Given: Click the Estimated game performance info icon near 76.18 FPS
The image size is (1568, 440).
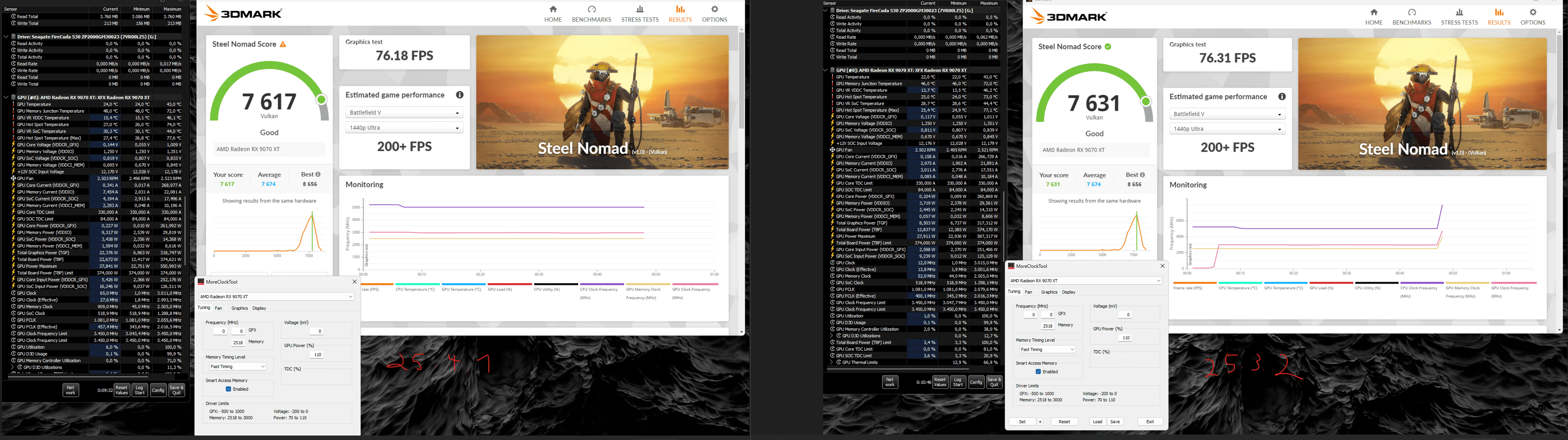Looking at the screenshot, I should tap(459, 95).
